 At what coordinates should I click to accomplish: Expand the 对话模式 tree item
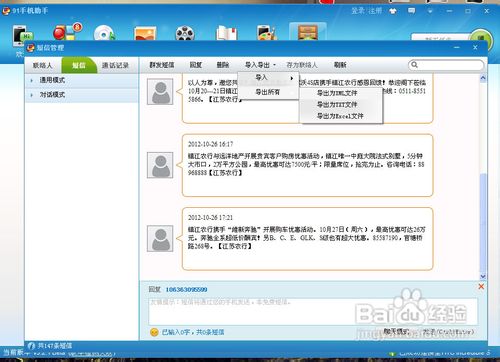coord(32,95)
